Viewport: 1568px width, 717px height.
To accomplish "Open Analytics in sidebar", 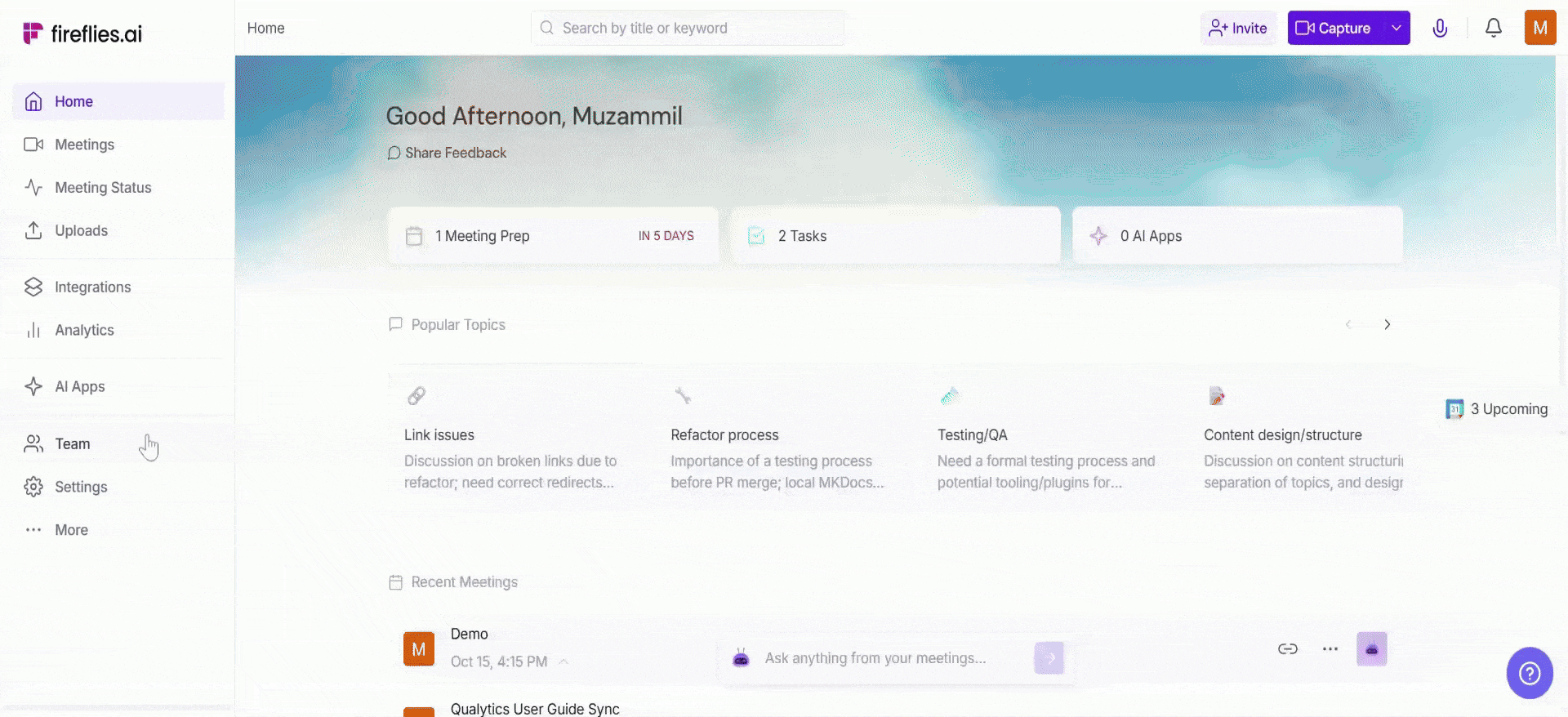I will point(118,331).
